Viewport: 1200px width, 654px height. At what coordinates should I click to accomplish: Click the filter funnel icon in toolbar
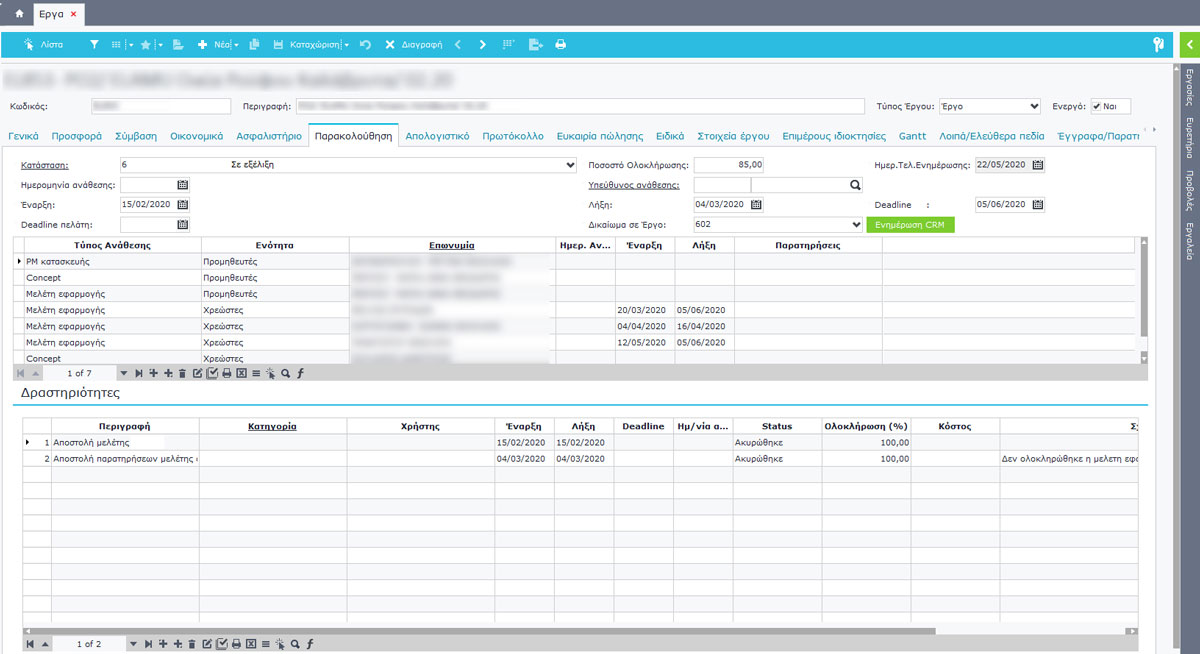coord(94,45)
